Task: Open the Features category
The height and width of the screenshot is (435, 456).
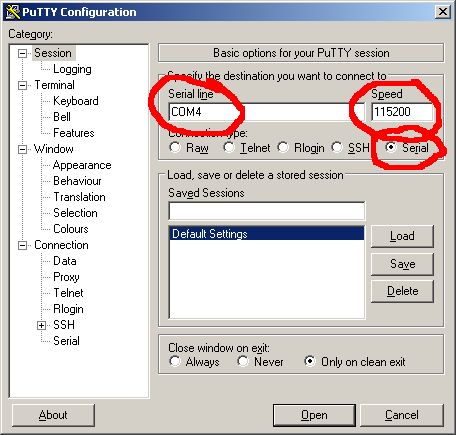Action: [74, 133]
